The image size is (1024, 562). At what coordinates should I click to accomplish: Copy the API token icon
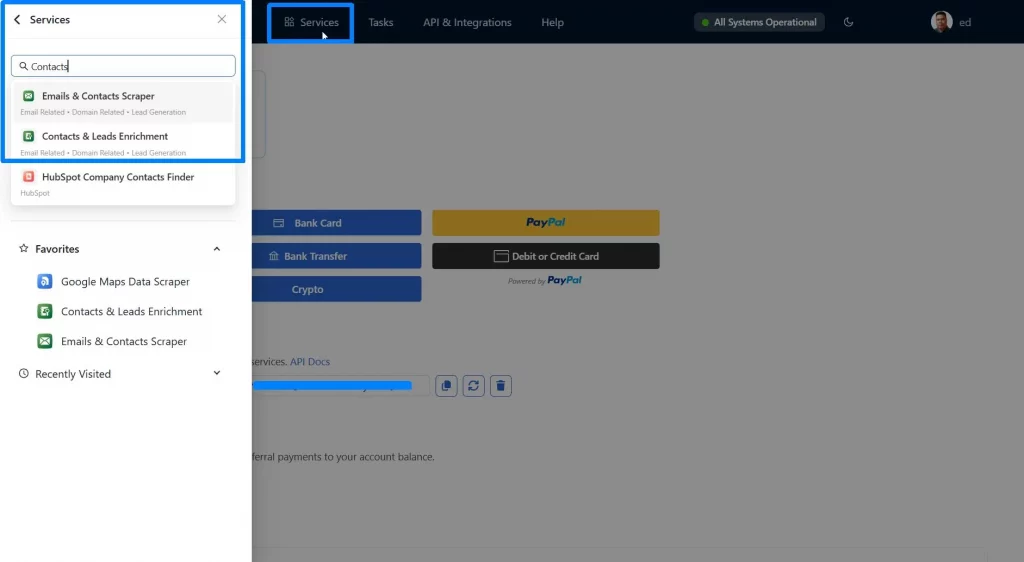pos(446,386)
